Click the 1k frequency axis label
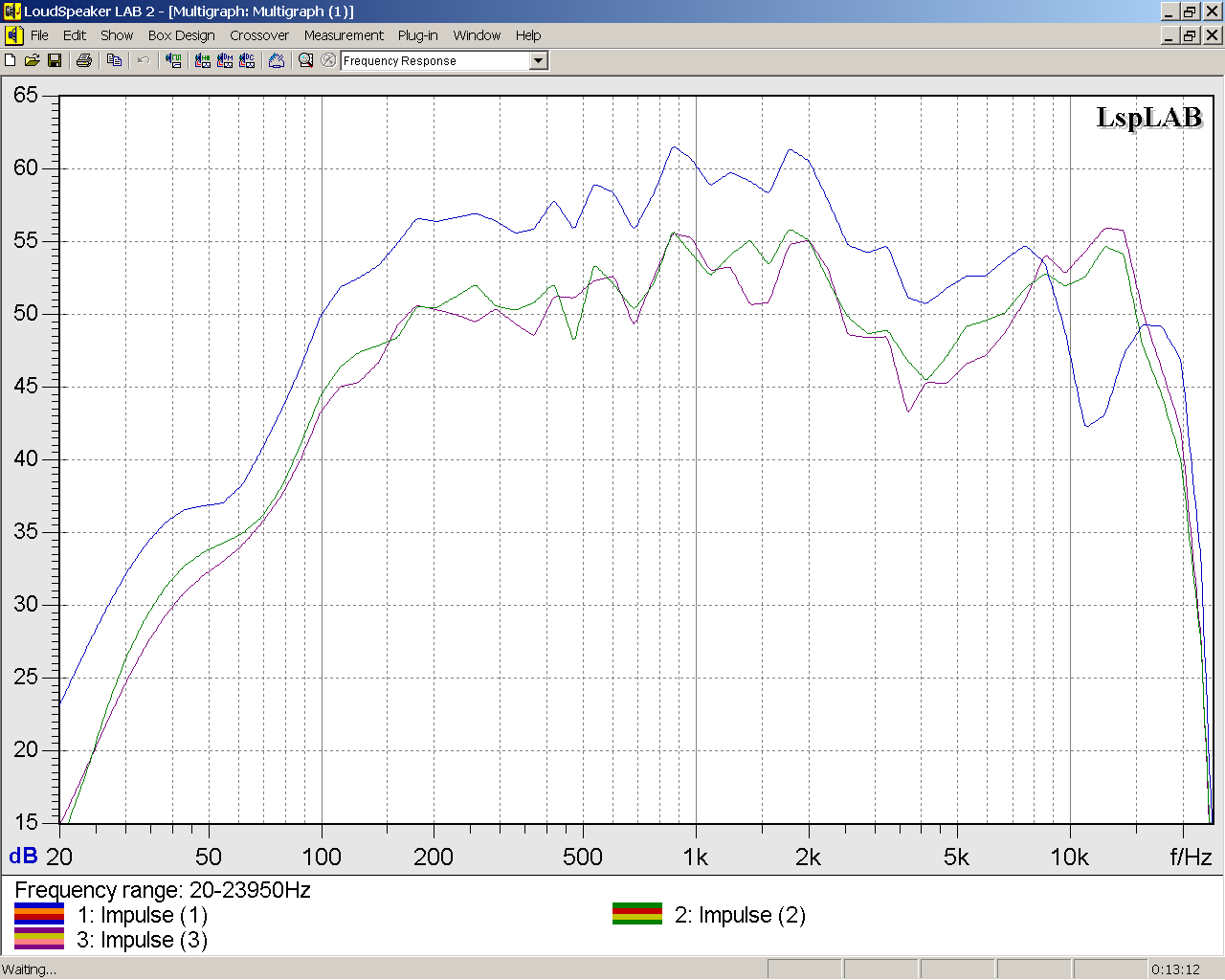This screenshot has width=1225, height=980. 696,857
